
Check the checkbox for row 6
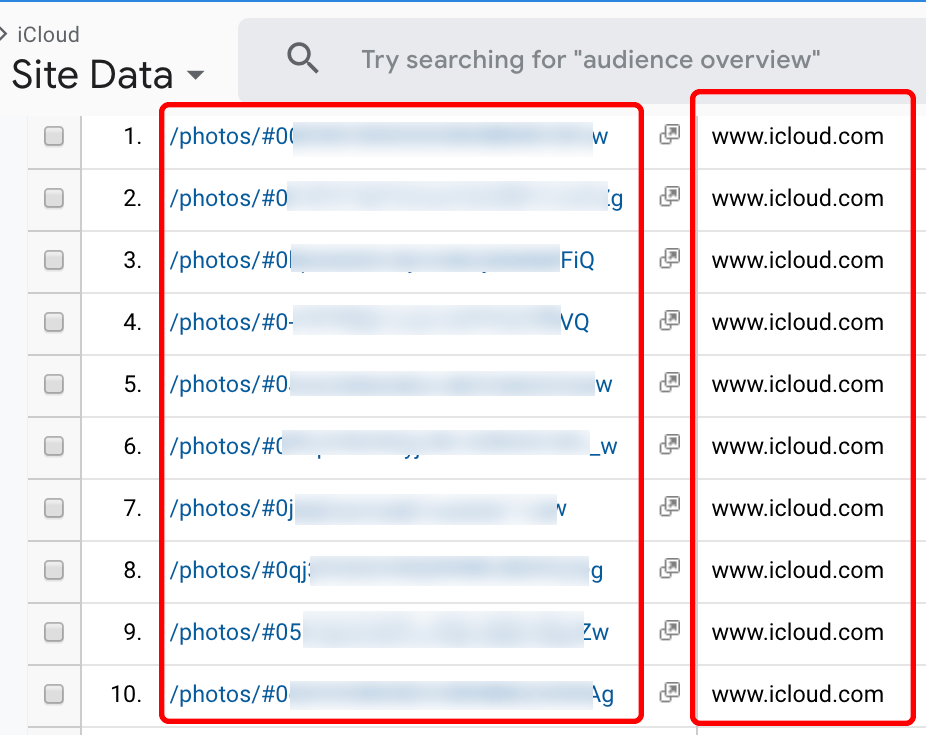click(54, 446)
